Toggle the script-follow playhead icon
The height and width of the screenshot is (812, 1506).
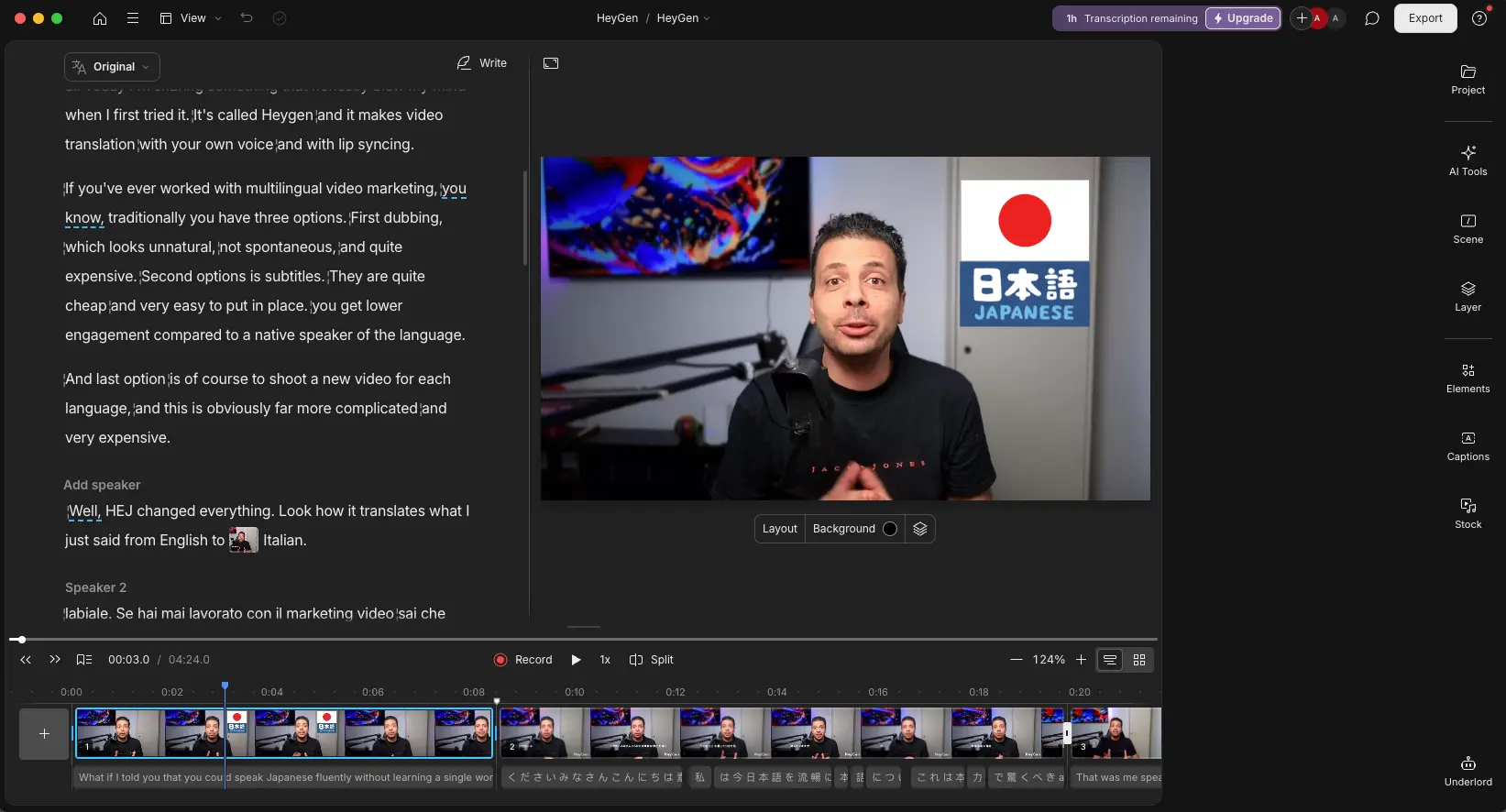coord(84,660)
